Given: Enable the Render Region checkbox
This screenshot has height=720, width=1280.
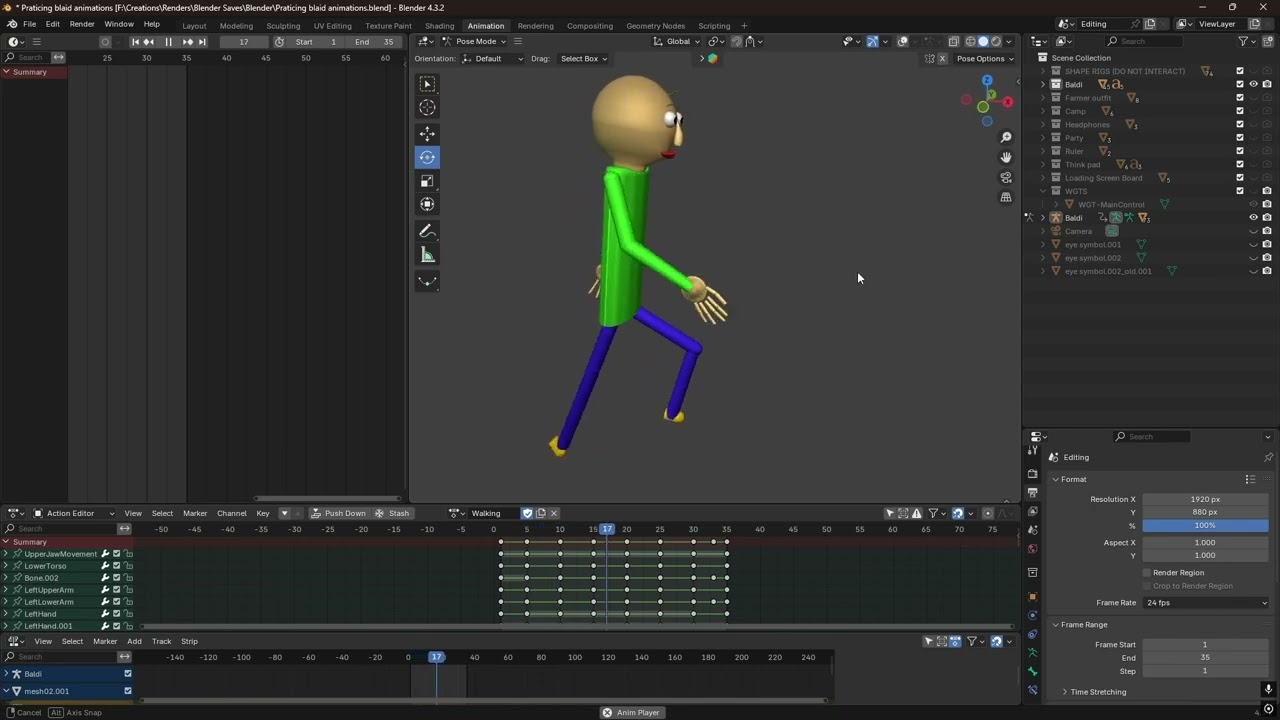Looking at the screenshot, I should (1147, 573).
